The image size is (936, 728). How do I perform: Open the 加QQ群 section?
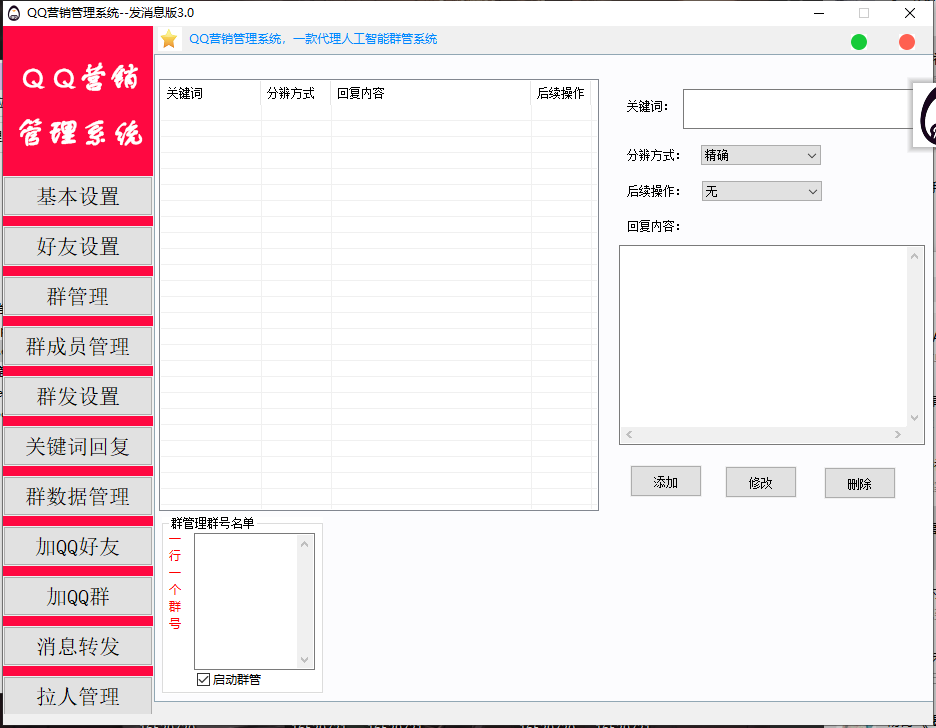pos(78,597)
